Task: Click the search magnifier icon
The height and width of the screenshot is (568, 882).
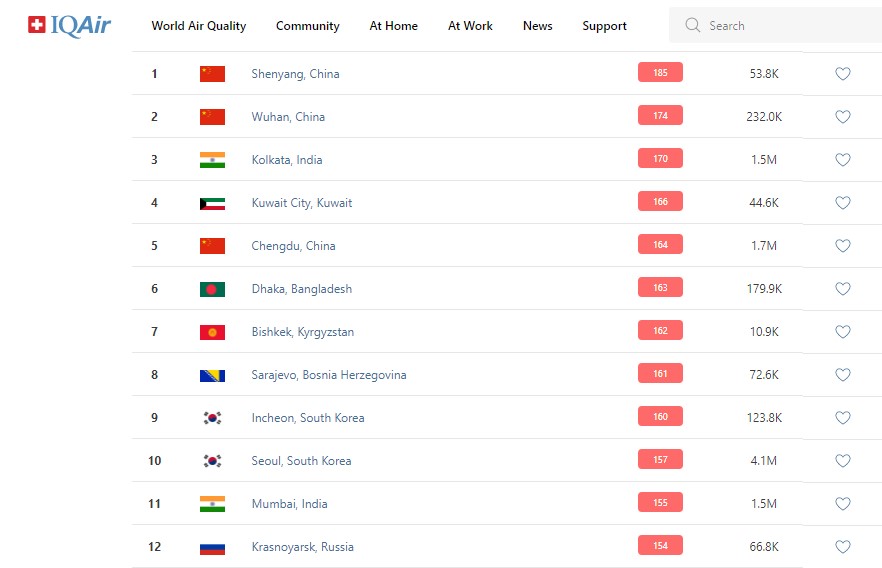Action: tap(692, 26)
